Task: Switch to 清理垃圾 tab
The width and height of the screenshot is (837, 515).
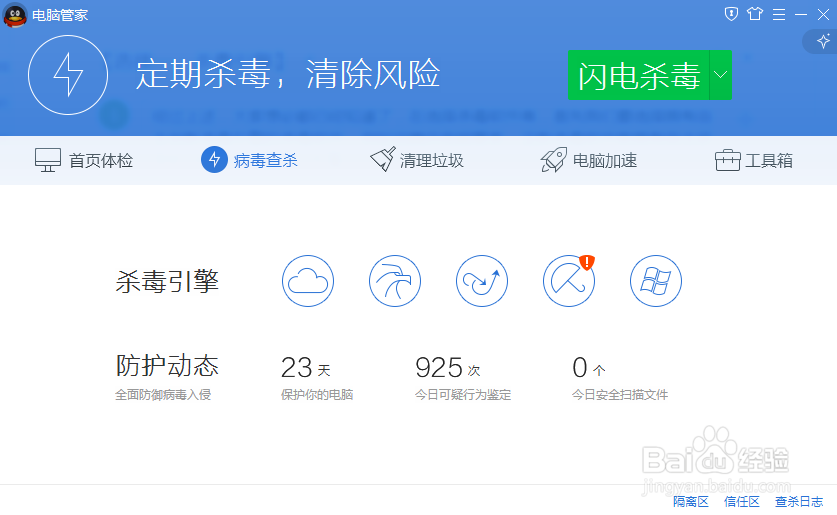Action: pos(417,160)
